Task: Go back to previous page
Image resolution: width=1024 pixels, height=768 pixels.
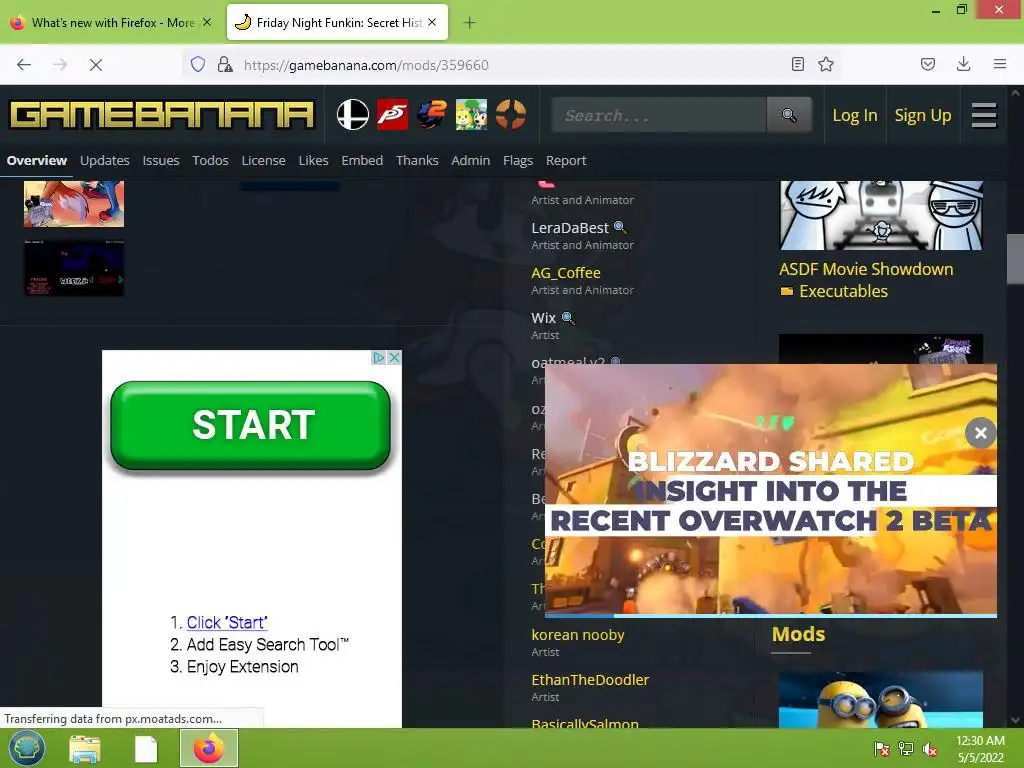Action: tap(24, 65)
